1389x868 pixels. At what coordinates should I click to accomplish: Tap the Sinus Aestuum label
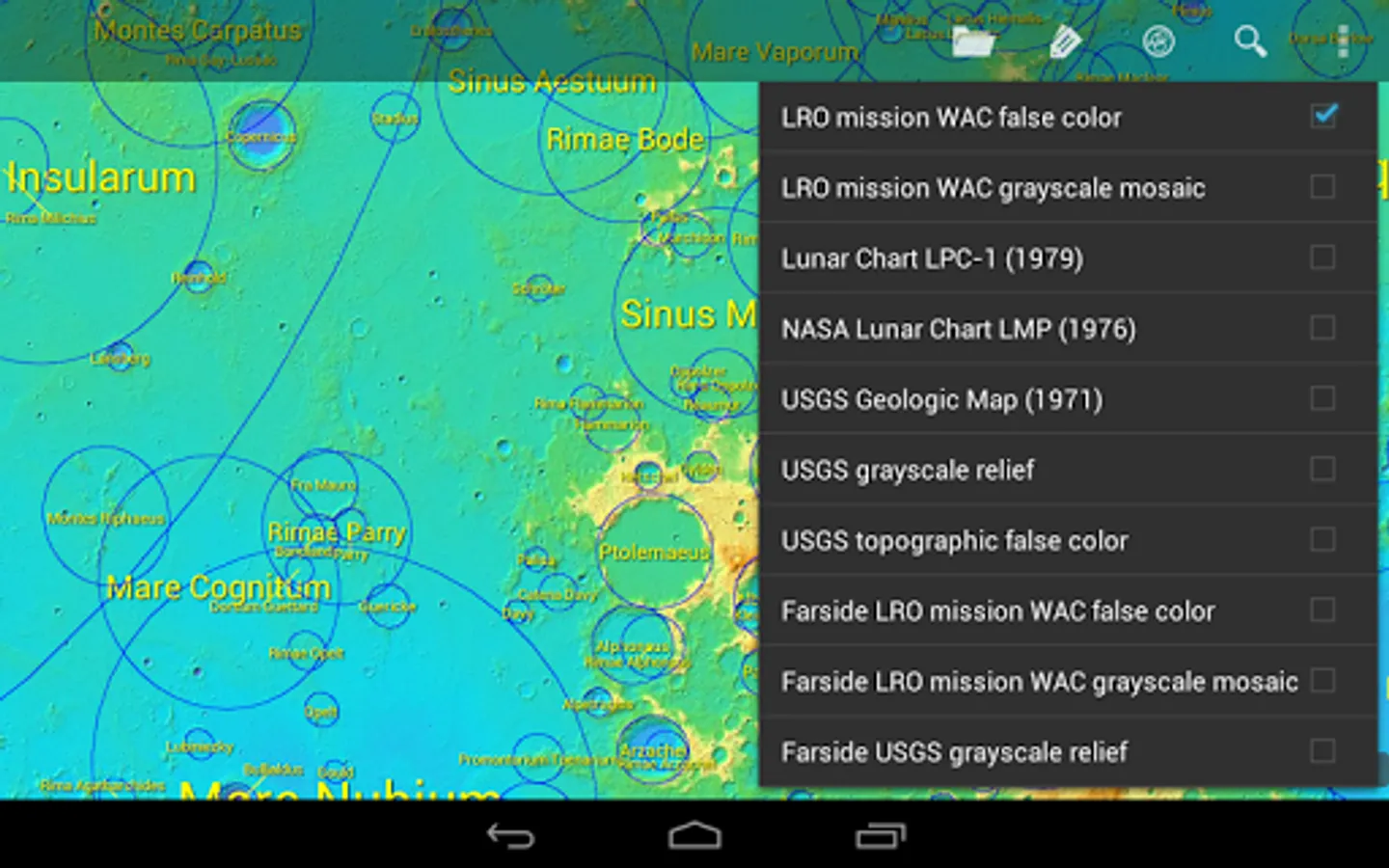(552, 81)
